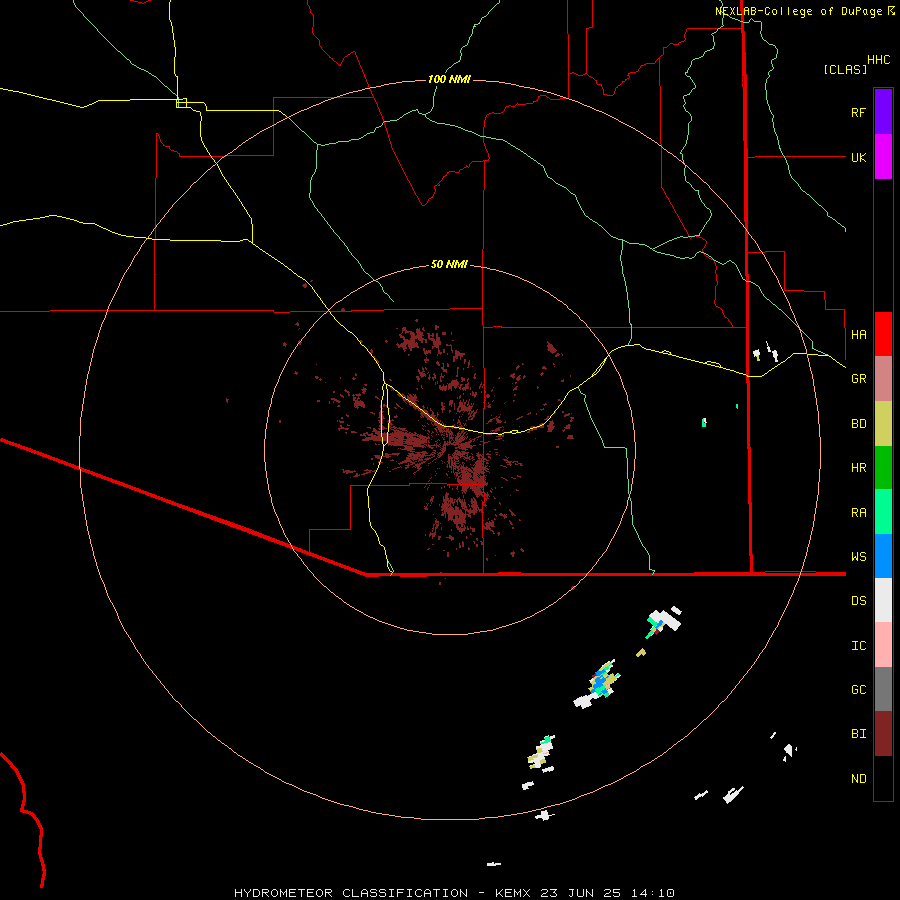
Task: Click the purple RF legend swatch
Action: [883, 112]
